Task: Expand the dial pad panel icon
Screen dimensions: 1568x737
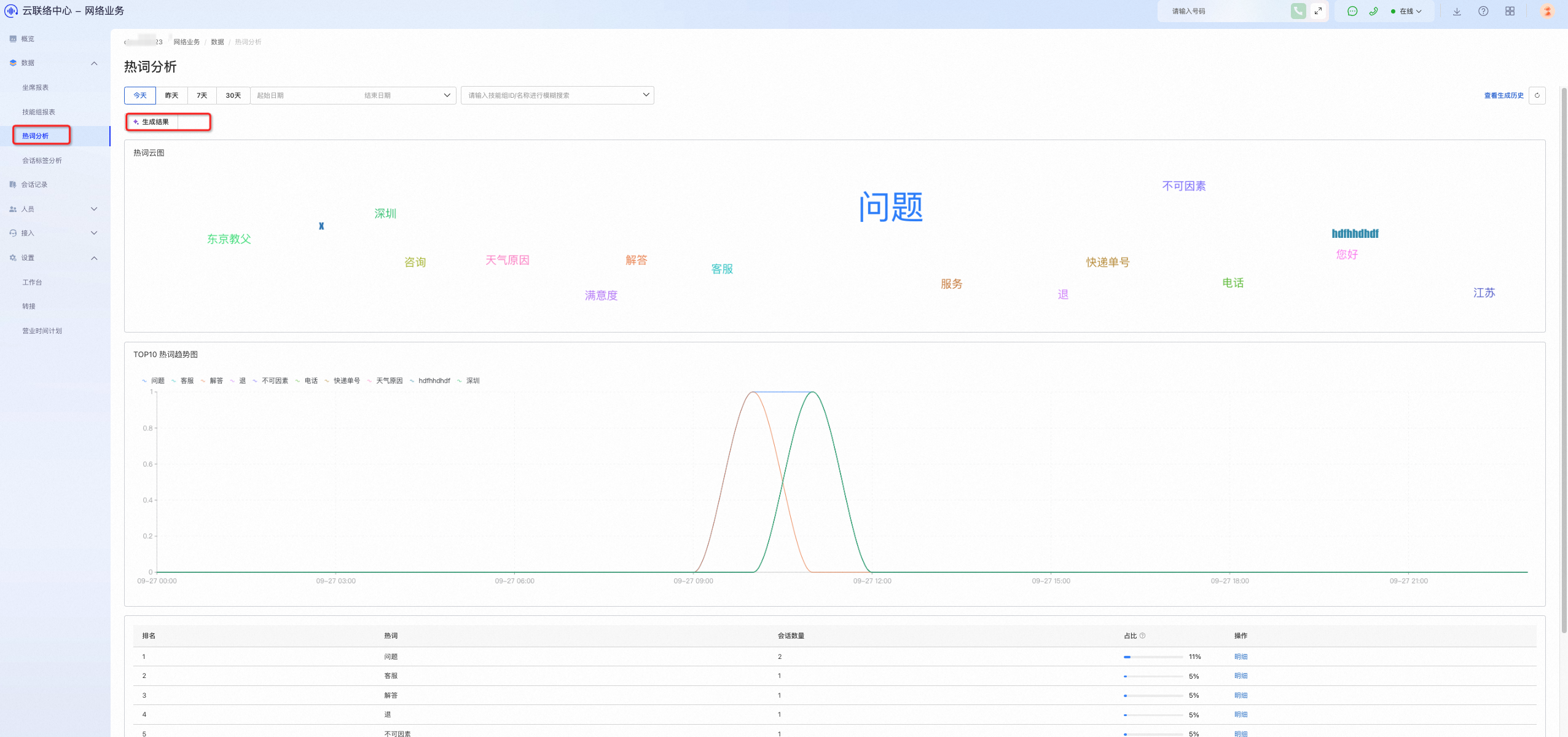Action: (x=1318, y=11)
